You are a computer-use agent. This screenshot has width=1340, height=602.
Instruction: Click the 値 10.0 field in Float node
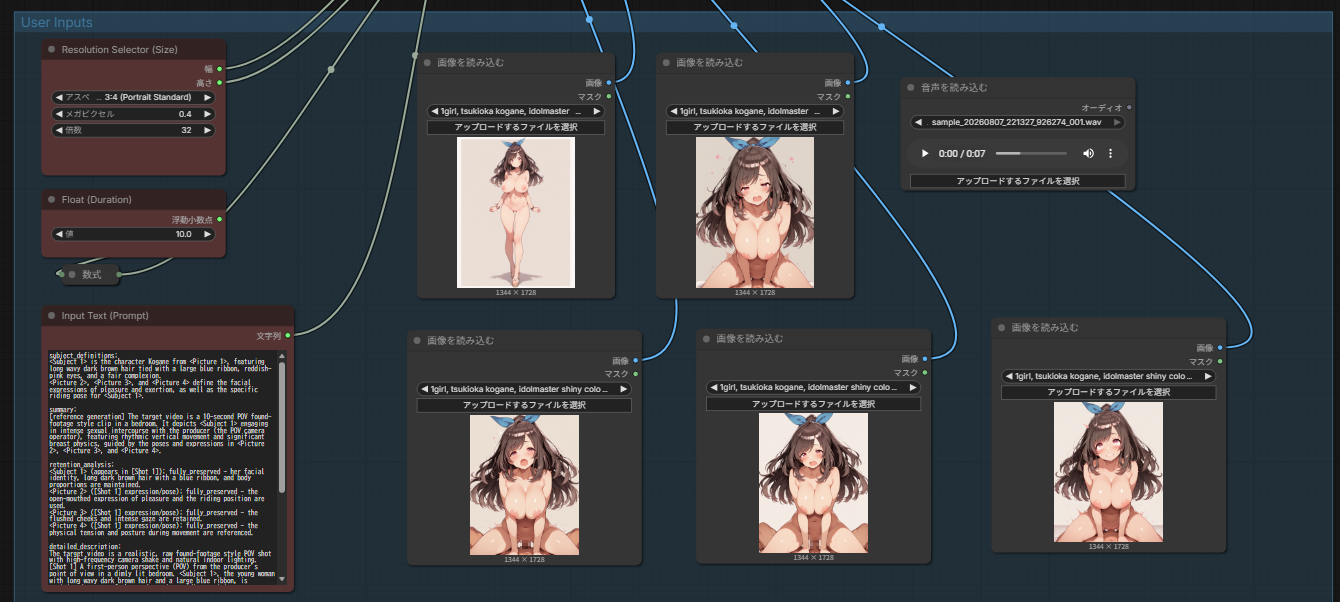click(x=133, y=234)
